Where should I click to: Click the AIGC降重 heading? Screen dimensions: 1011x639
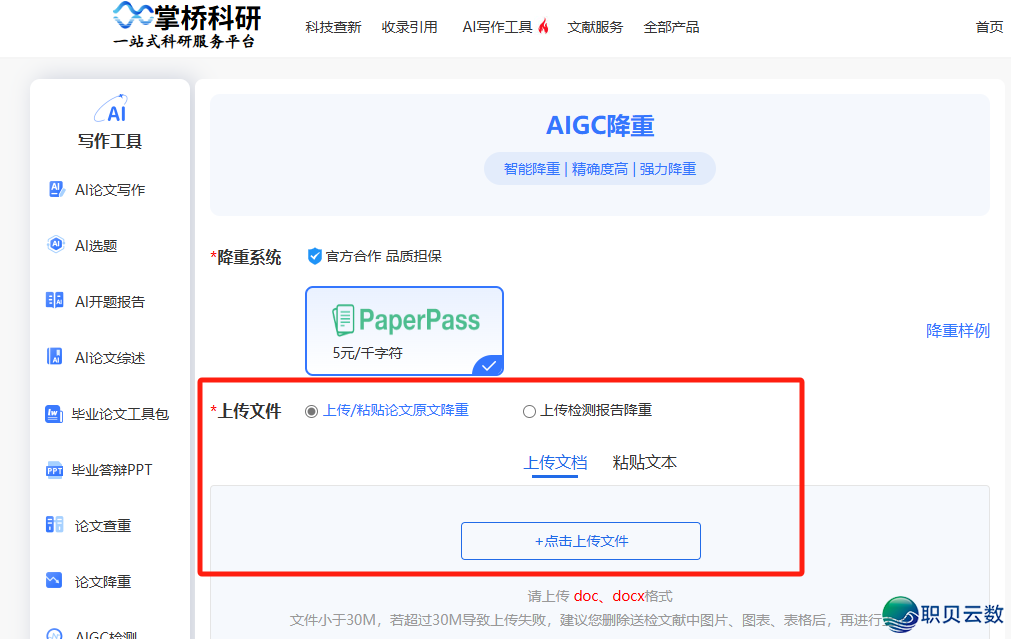(x=600, y=126)
